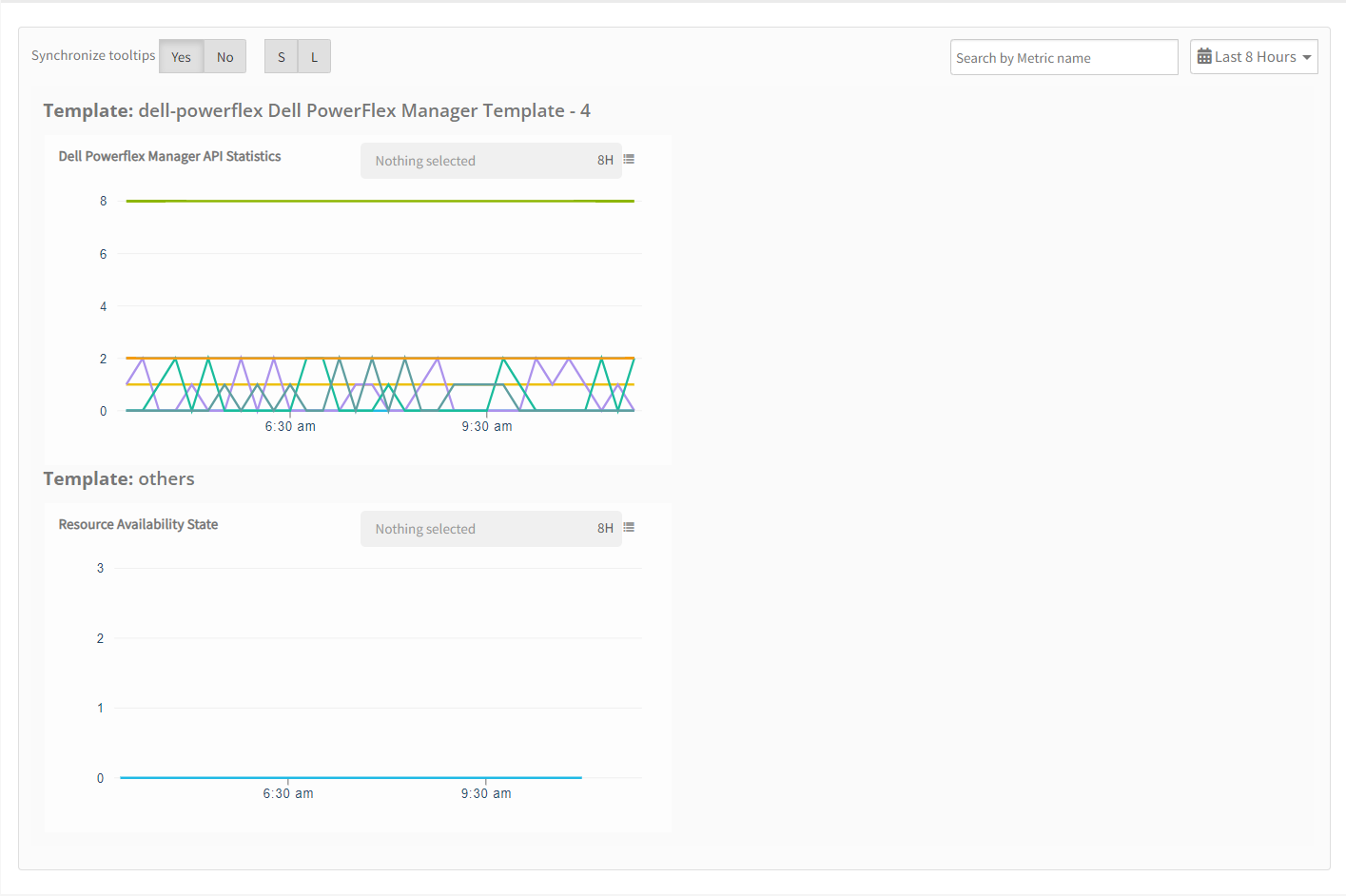Click the 6:30 am marker in API Statistics chart
The image size is (1346, 896).
click(290, 426)
